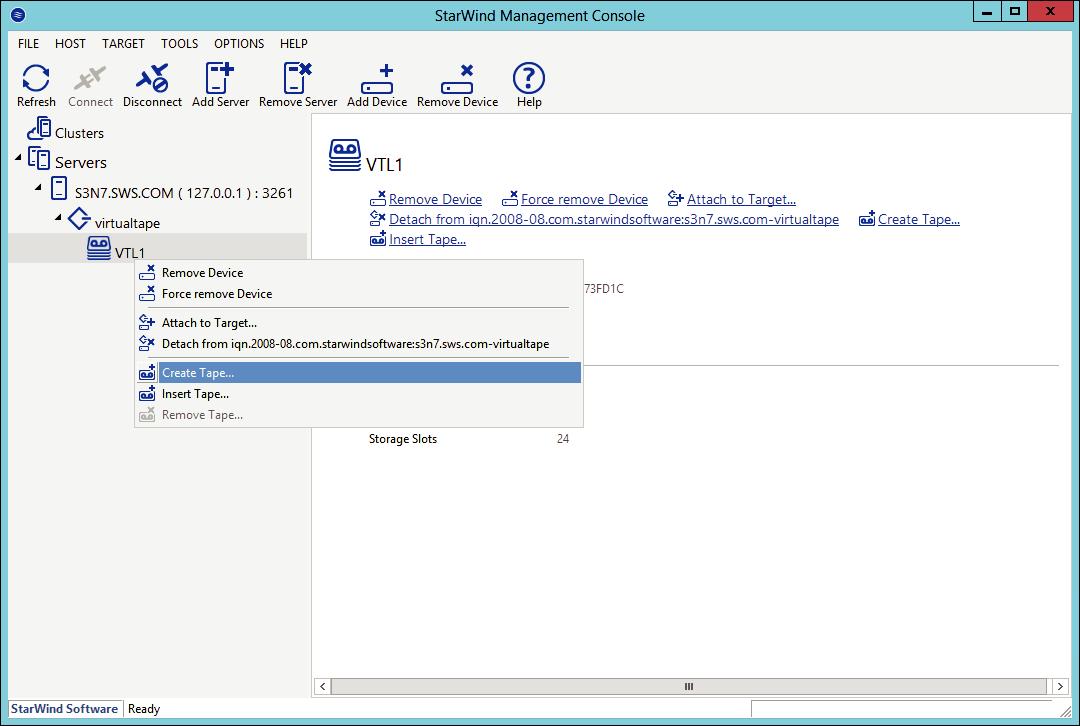
Task: Click the greyed Connect toolbar icon
Action: pyautogui.click(x=90, y=78)
